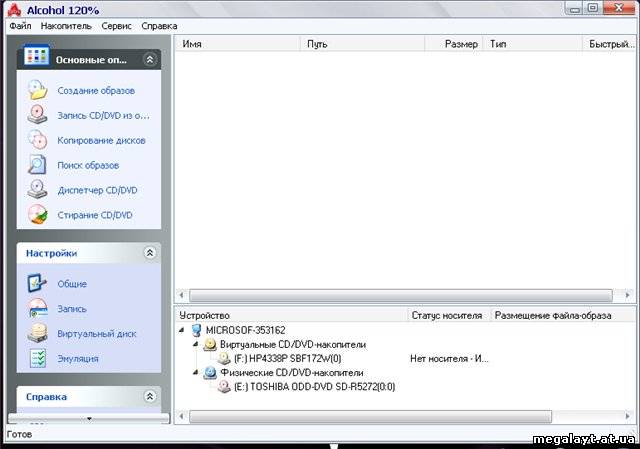Click the device list scroll-left arrow
The image size is (640, 449).
click(182, 416)
